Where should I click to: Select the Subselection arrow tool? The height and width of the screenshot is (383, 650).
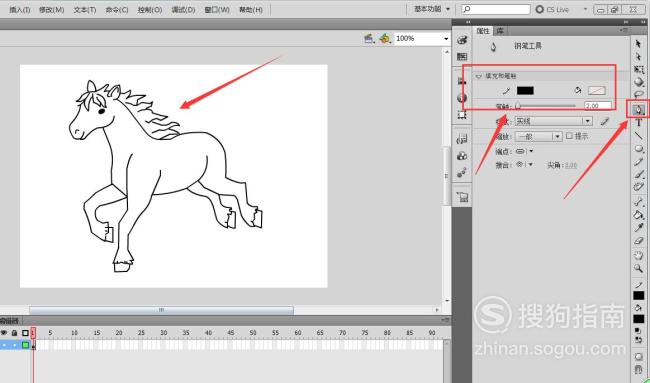638,56
